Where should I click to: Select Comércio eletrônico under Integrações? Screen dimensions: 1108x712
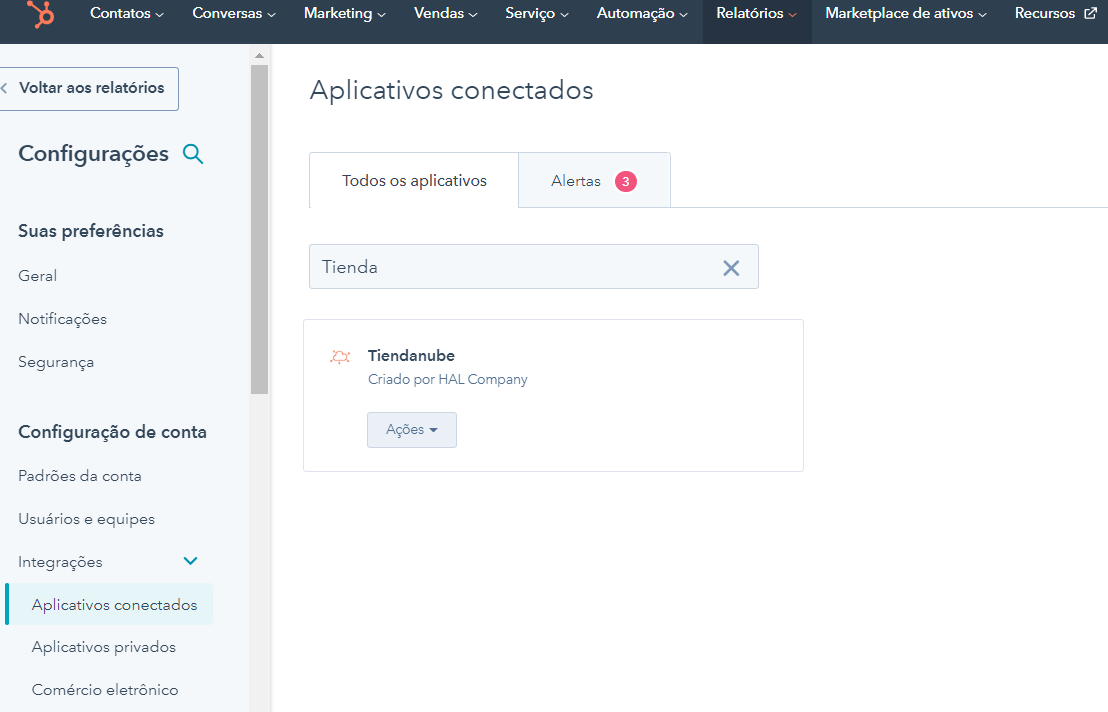pos(105,689)
